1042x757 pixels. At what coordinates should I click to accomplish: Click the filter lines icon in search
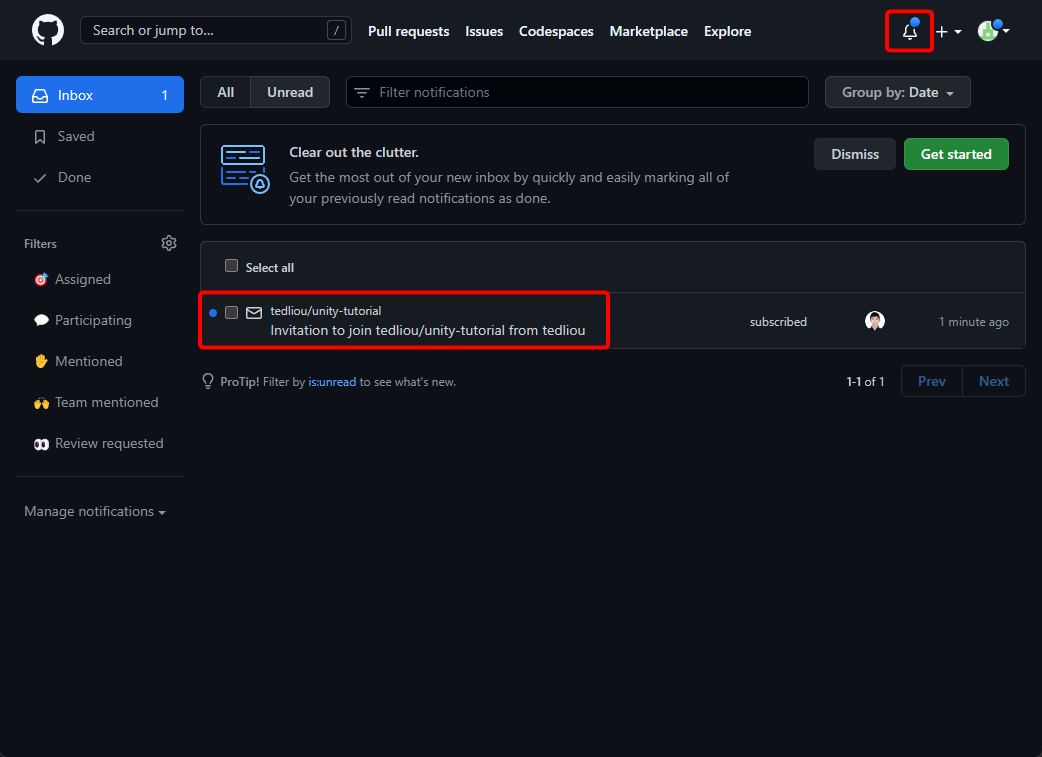click(362, 92)
